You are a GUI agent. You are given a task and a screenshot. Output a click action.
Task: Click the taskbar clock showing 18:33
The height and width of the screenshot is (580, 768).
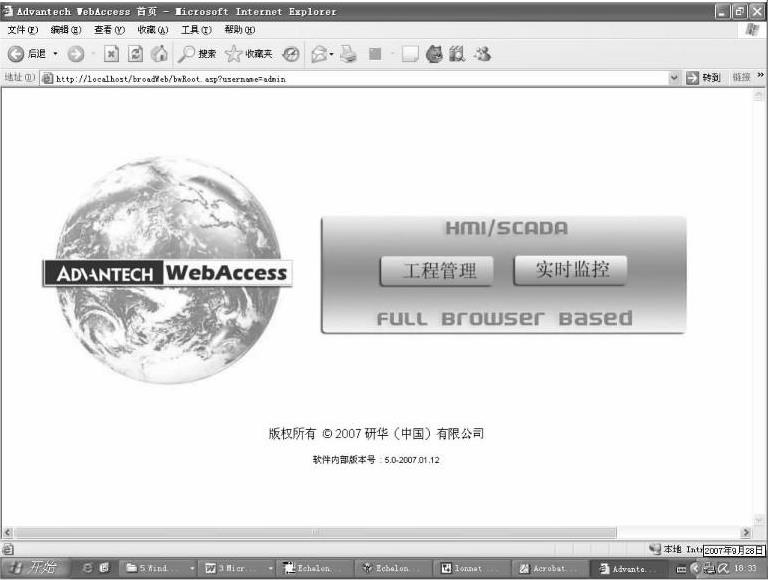coord(745,568)
